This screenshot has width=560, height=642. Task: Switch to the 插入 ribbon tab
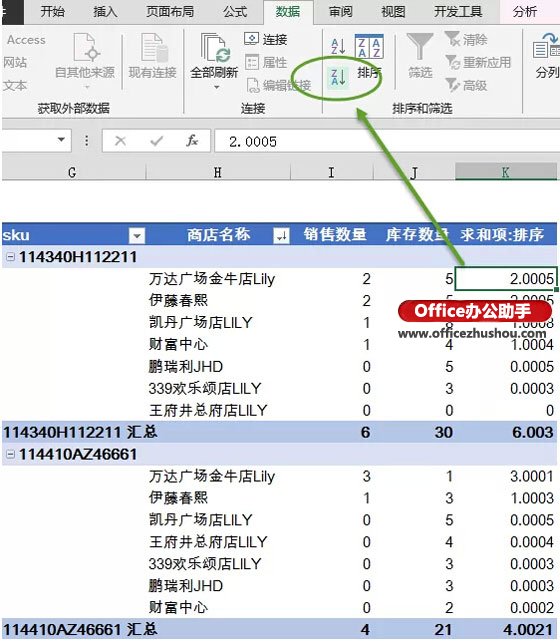(105, 11)
